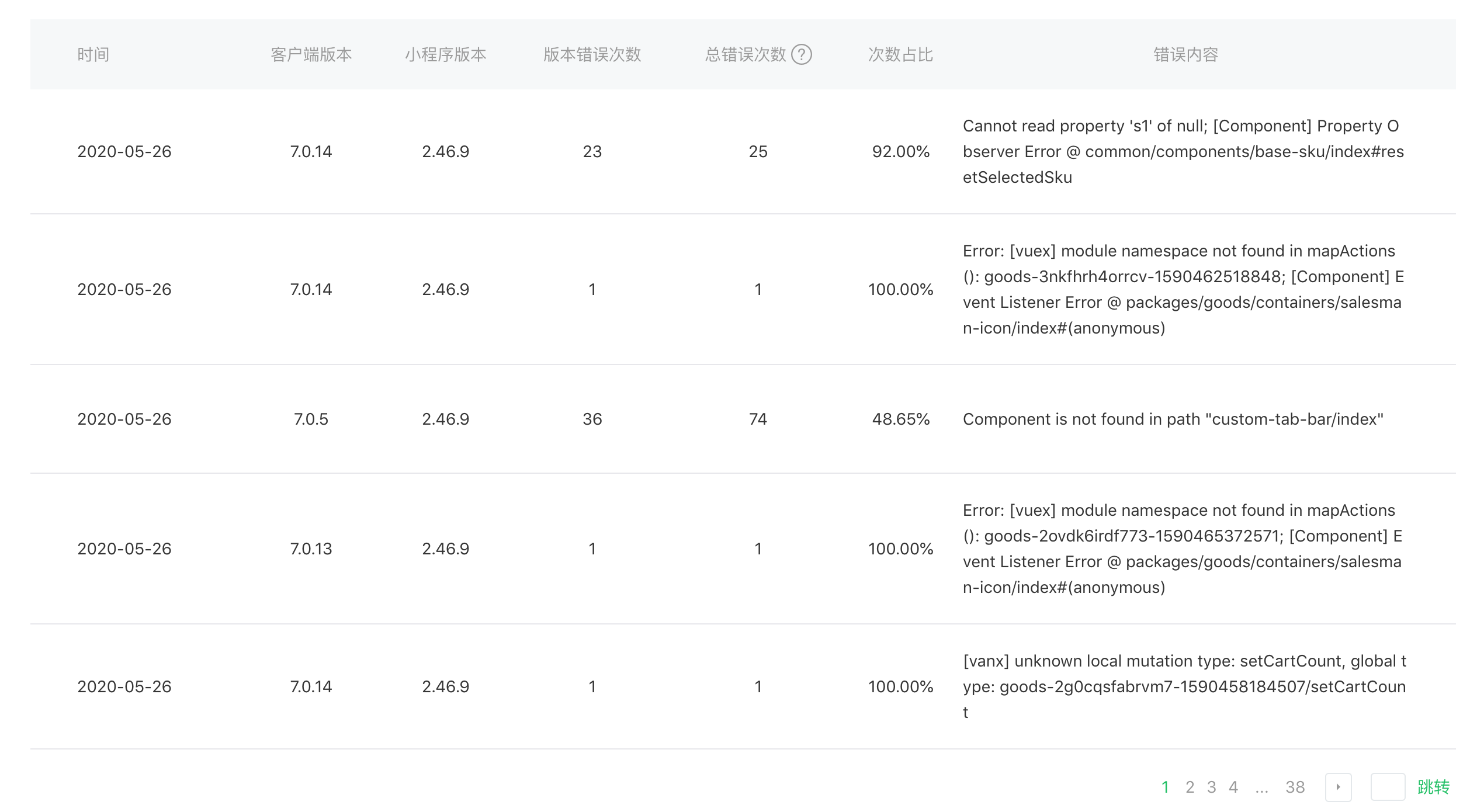Go to page 4 in pagination
The image size is (1477, 812).
pyautogui.click(x=1233, y=787)
